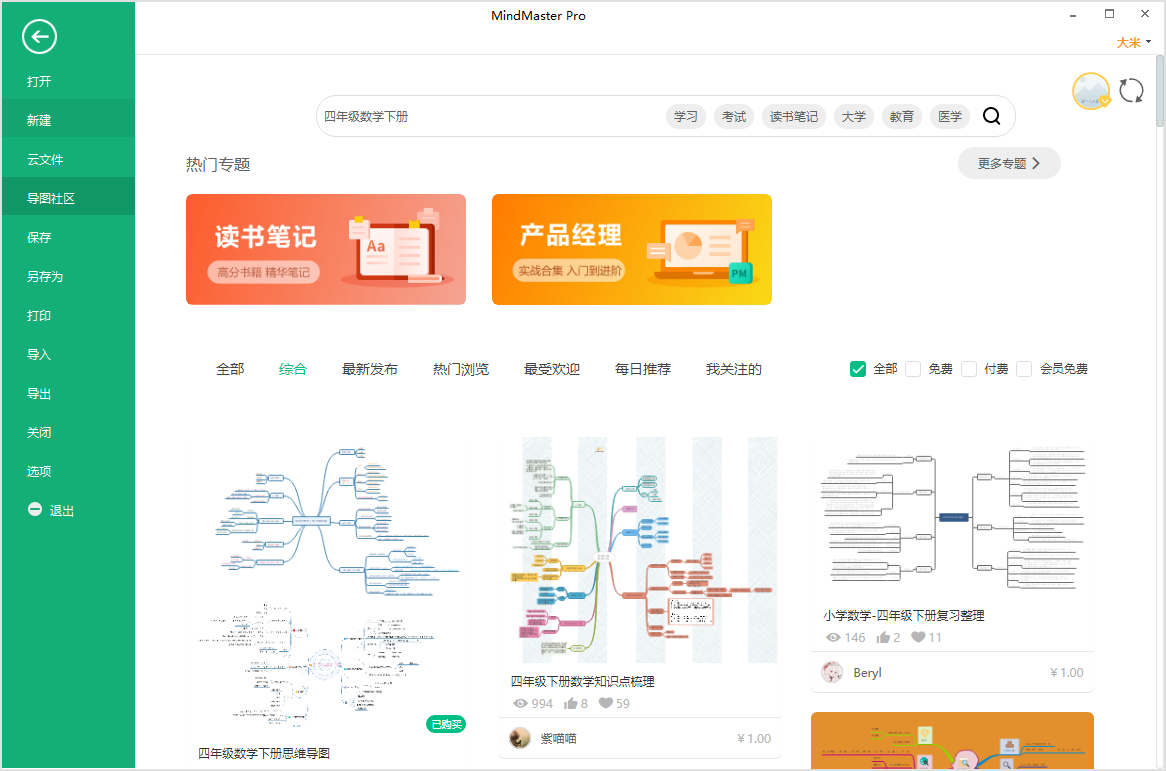
Task: Choose 打印 in the sidebar
Action: (68, 315)
